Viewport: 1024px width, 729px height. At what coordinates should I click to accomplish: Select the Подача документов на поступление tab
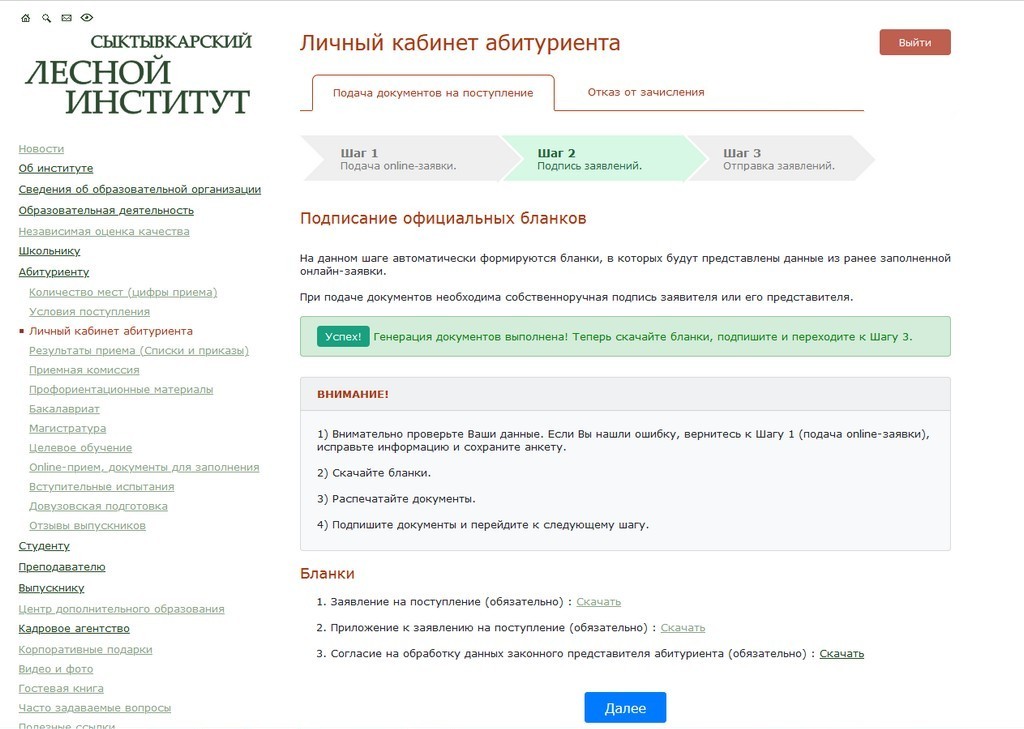pyautogui.click(x=432, y=93)
